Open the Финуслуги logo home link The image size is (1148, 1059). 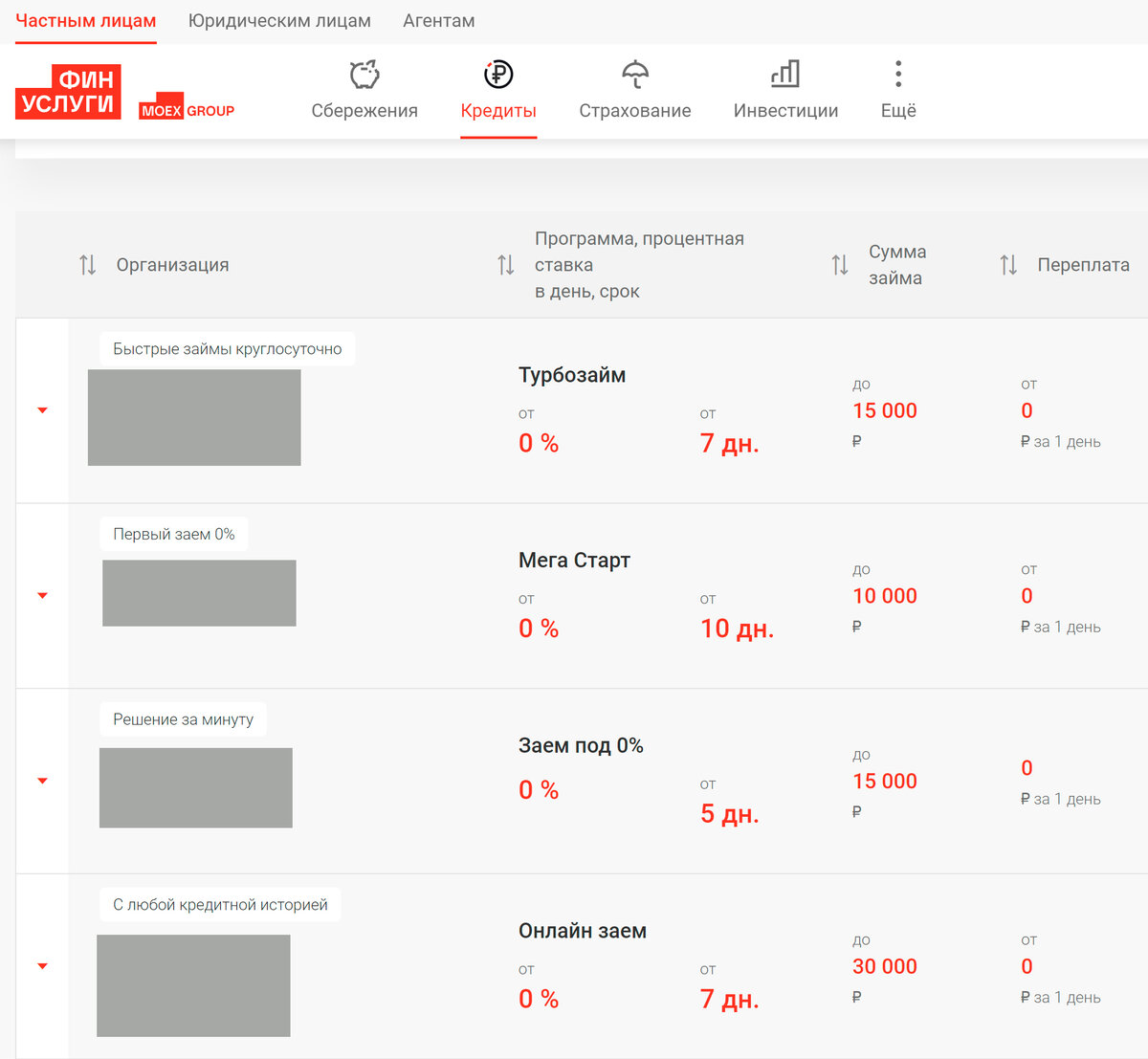pos(68,92)
